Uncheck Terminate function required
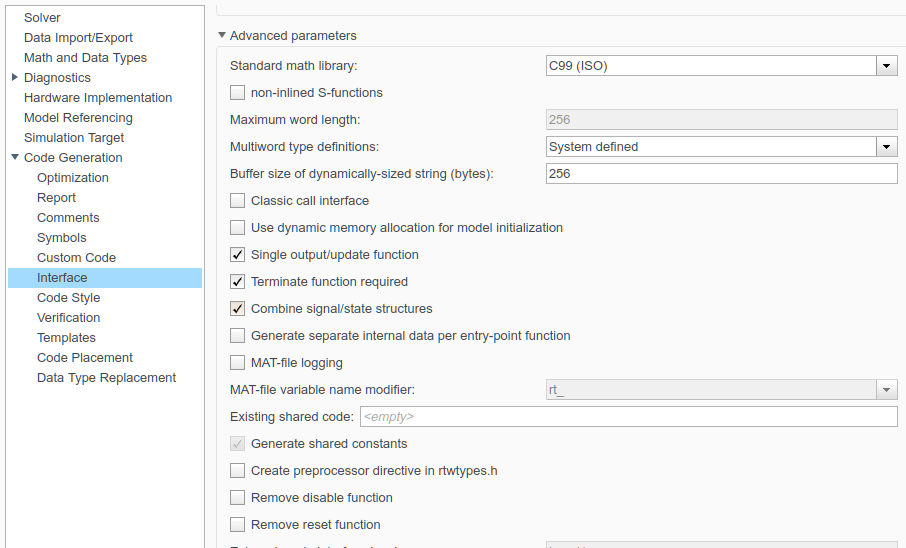This screenshot has width=906, height=548. [237, 282]
